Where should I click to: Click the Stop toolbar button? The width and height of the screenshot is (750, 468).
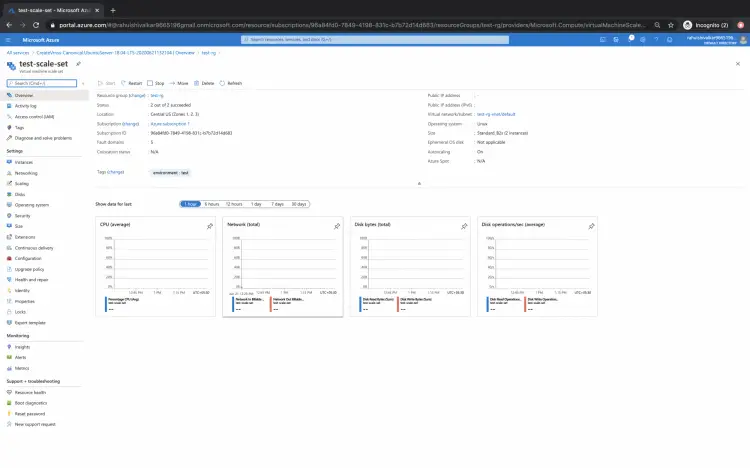pyautogui.click(x=155, y=83)
